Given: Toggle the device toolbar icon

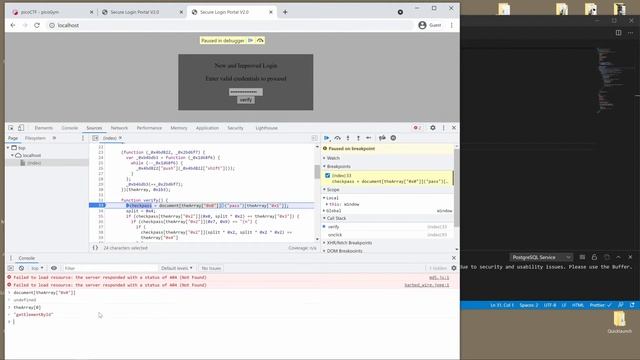Looking at the screenshot, I should point(21,128).
